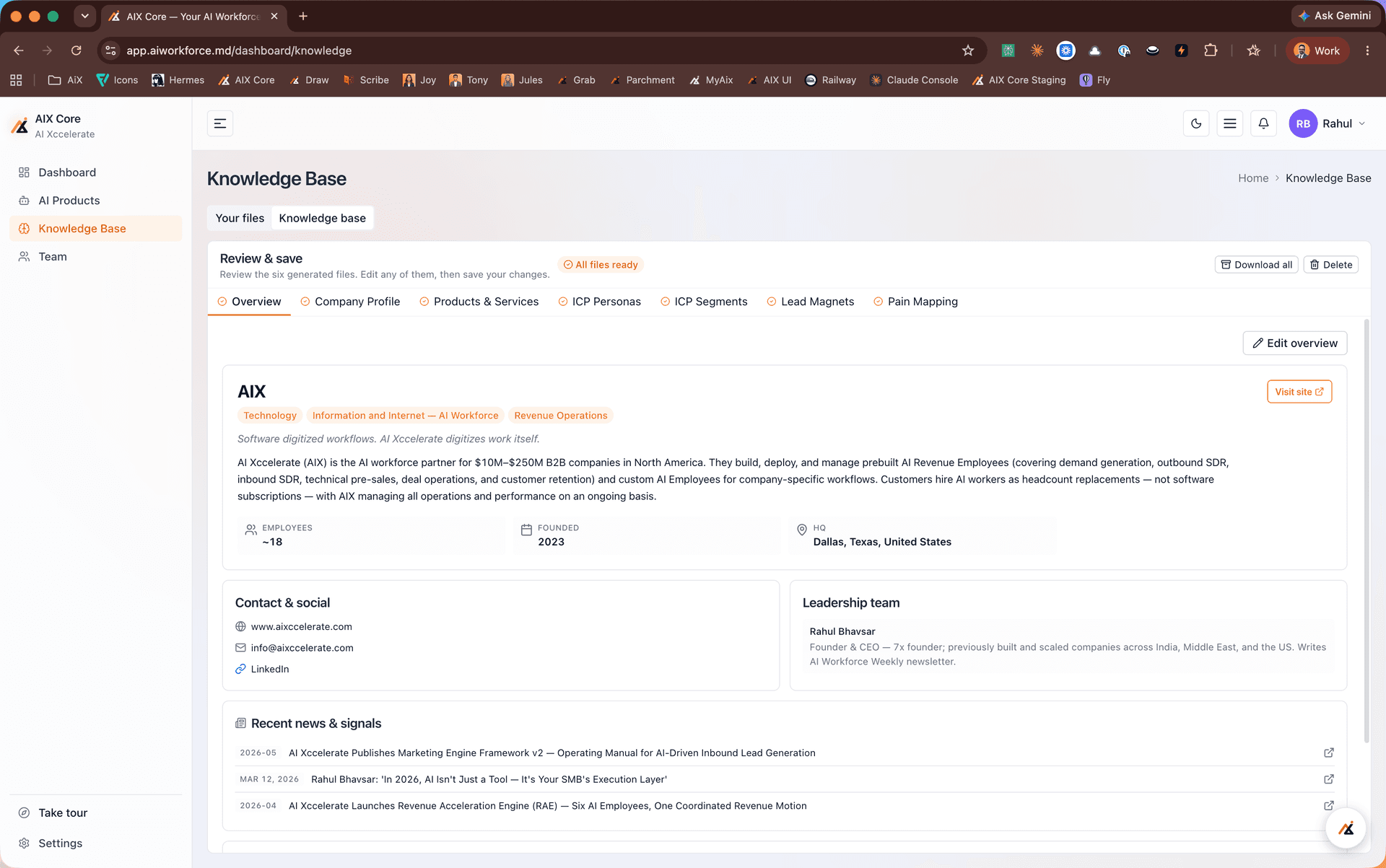Open external link for Marketing Engine Framework news

(1328, 753)
